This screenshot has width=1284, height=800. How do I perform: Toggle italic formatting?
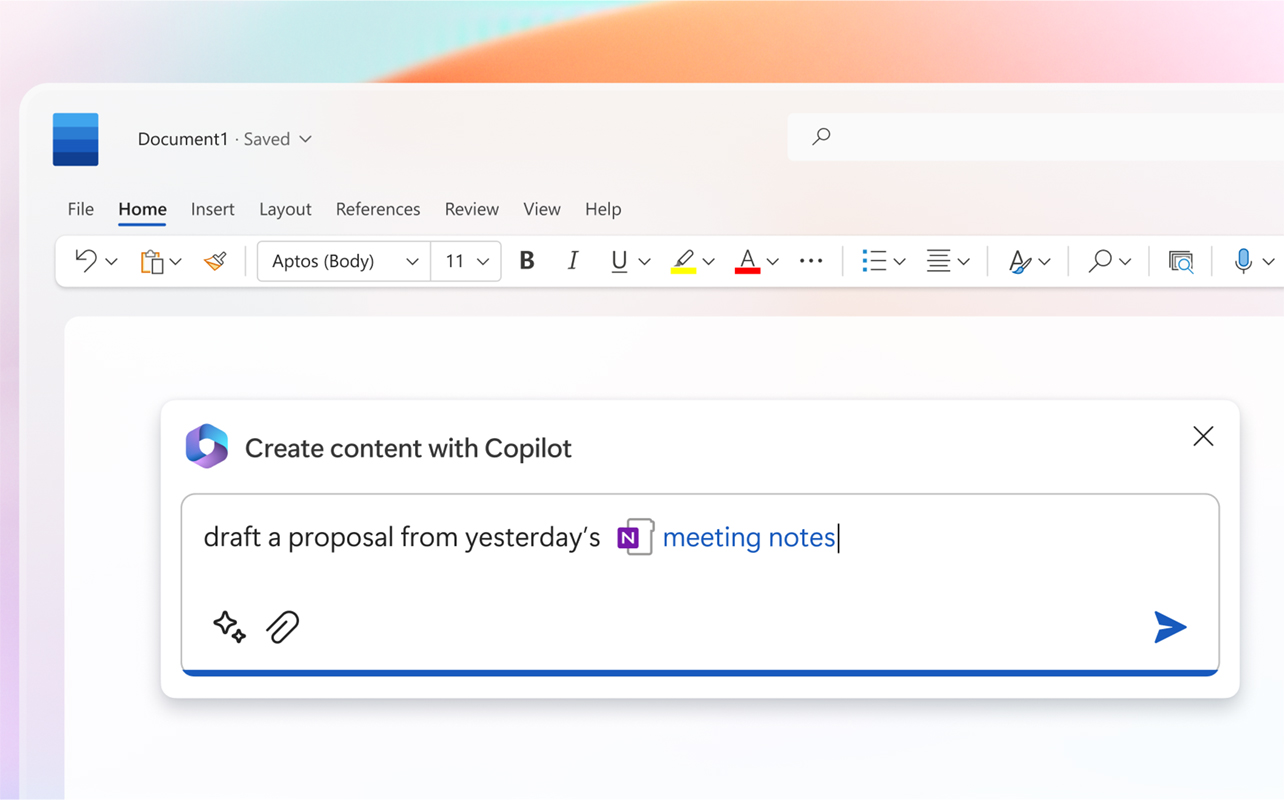pos(573,261)
